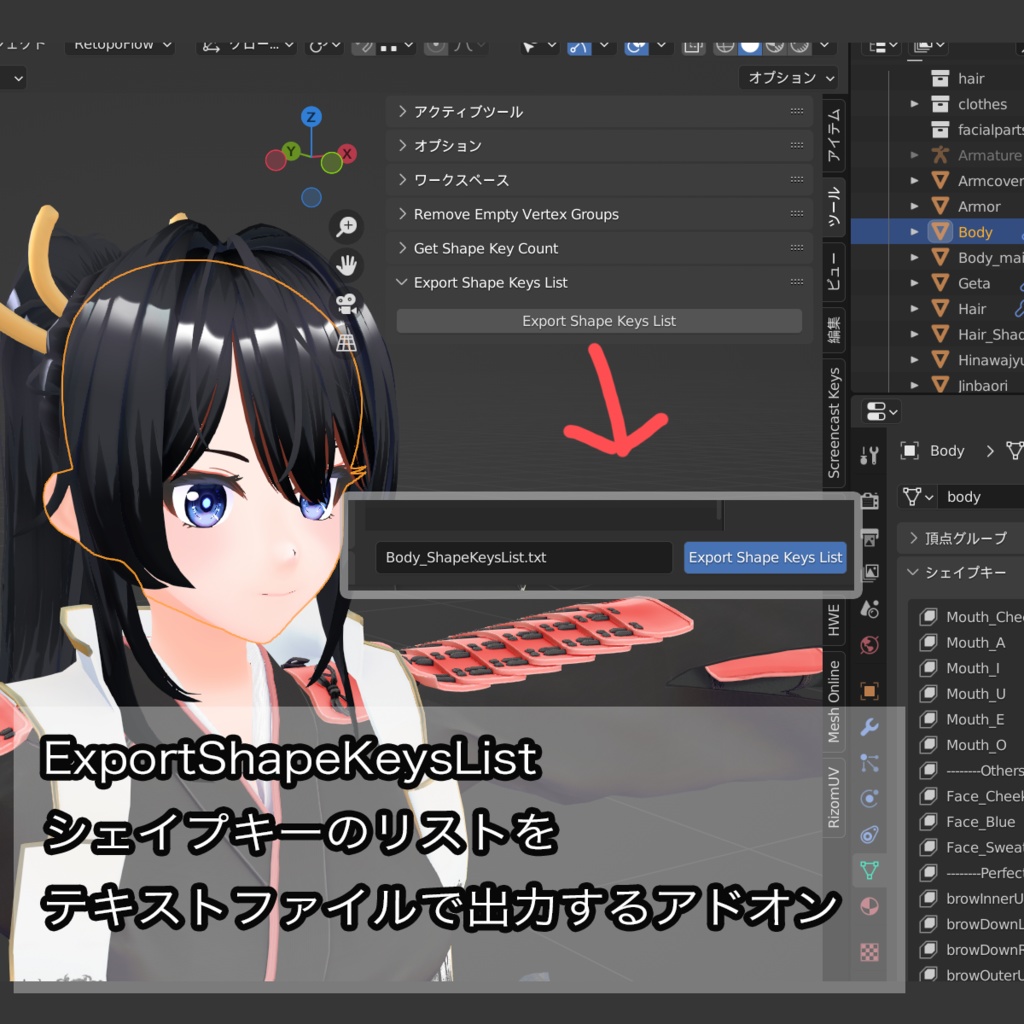The image size is (1024, 1024).
Task: Select the Face_Blue shape key
Action: [980, 822]
